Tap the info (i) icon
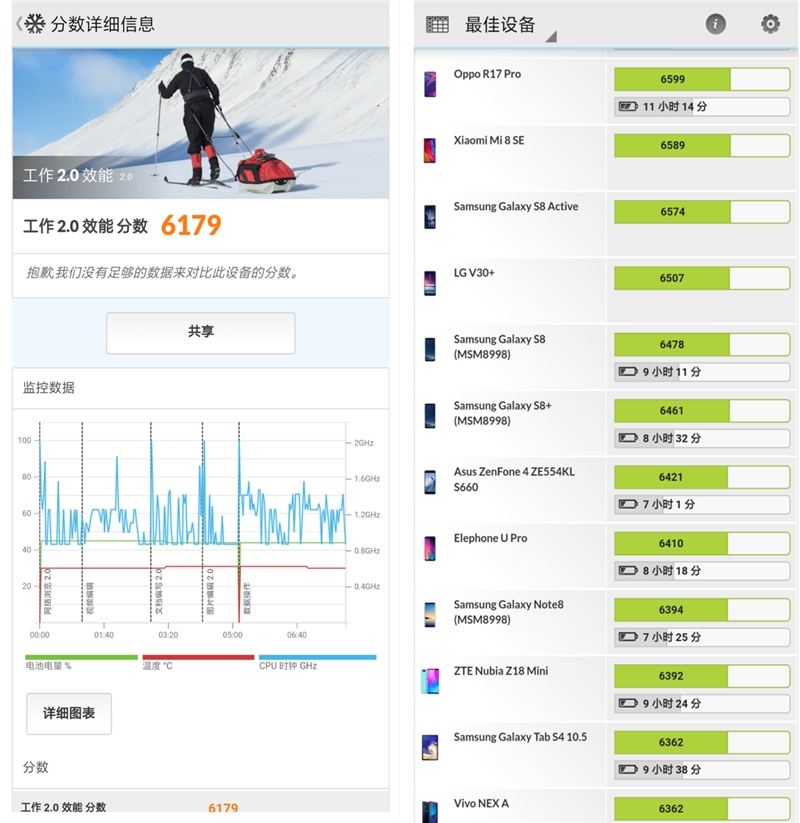 coord(716,24)
